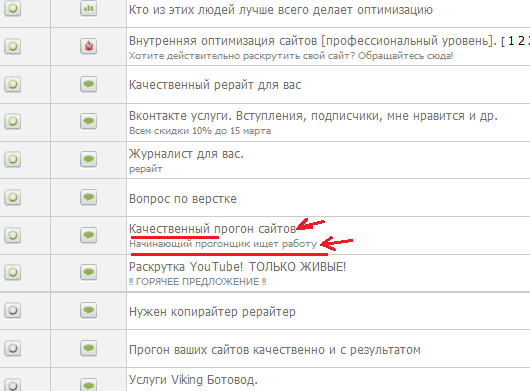
Task: Open topic 'Внутренняя оптимизация сайтов [профессиональный уровень]'
Action: coord(313,41)
